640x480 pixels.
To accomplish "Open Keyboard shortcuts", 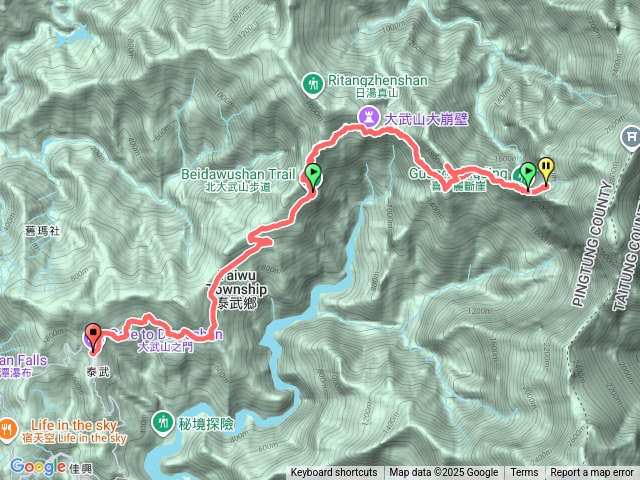I will pyautogui.click(x=334, y=473).
